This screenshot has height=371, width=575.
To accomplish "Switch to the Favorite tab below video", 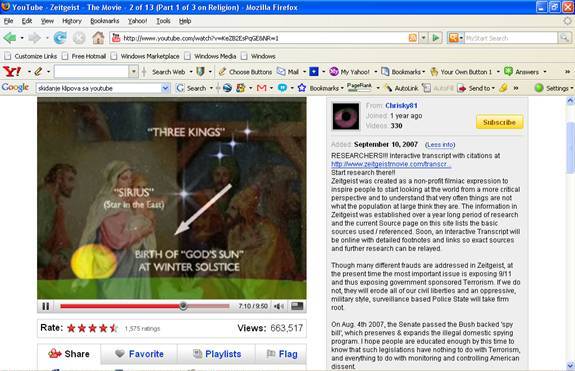I will [x=139, y=354].
